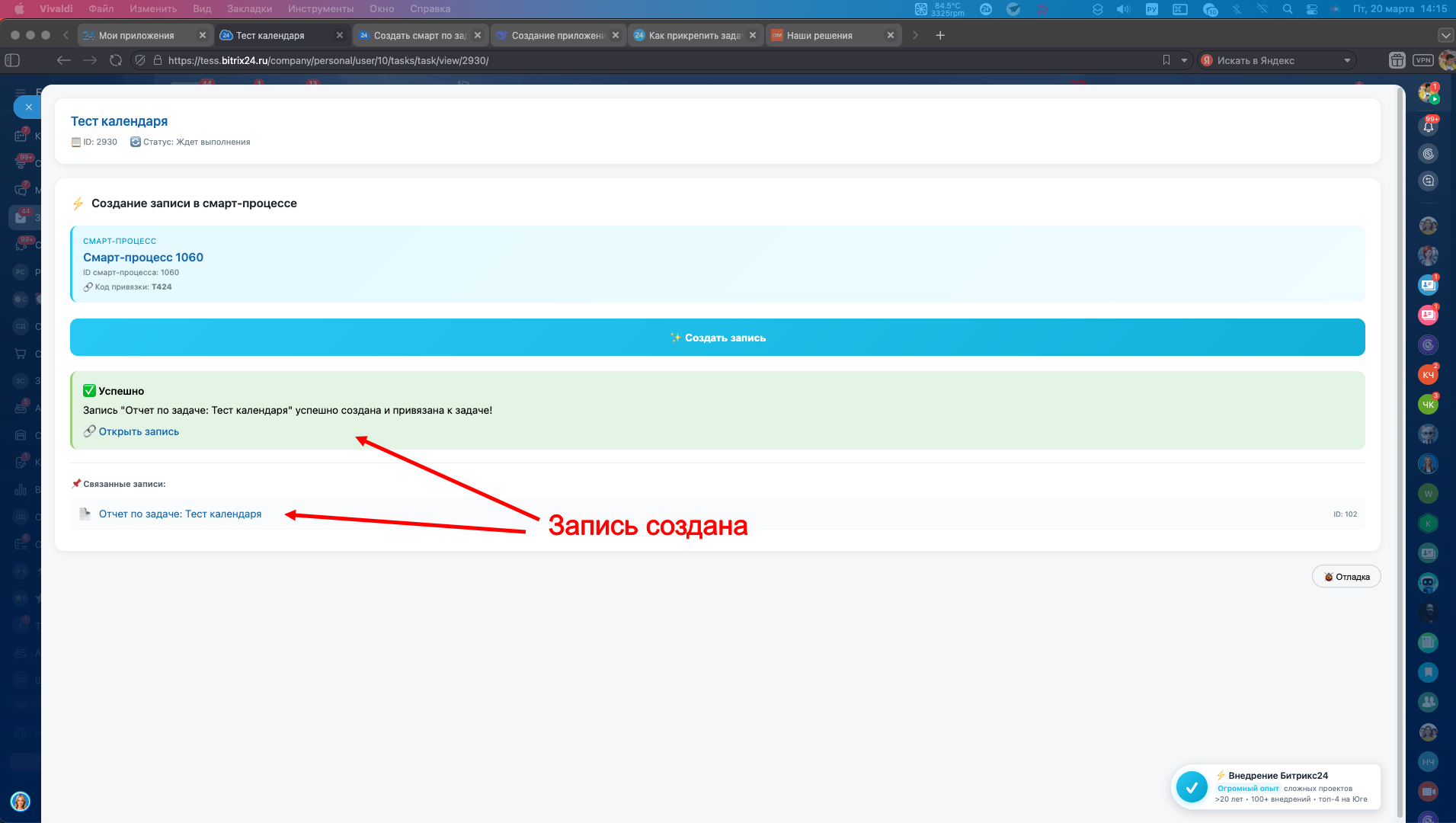Image resolution: width=1456 pixels, height=823 pixels.
Task: Open Control Center in the menu bar
Action: (x=1312, y=9)
